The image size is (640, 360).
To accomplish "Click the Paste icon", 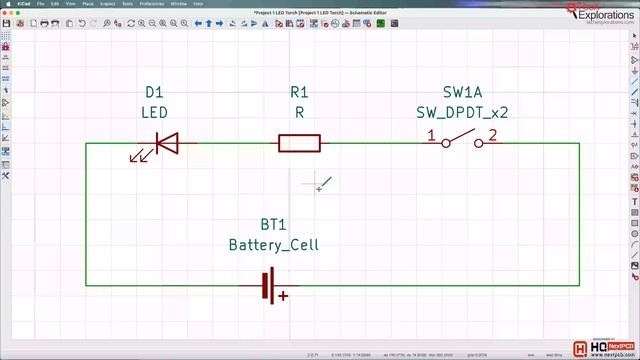I will (x=69, y=24).
